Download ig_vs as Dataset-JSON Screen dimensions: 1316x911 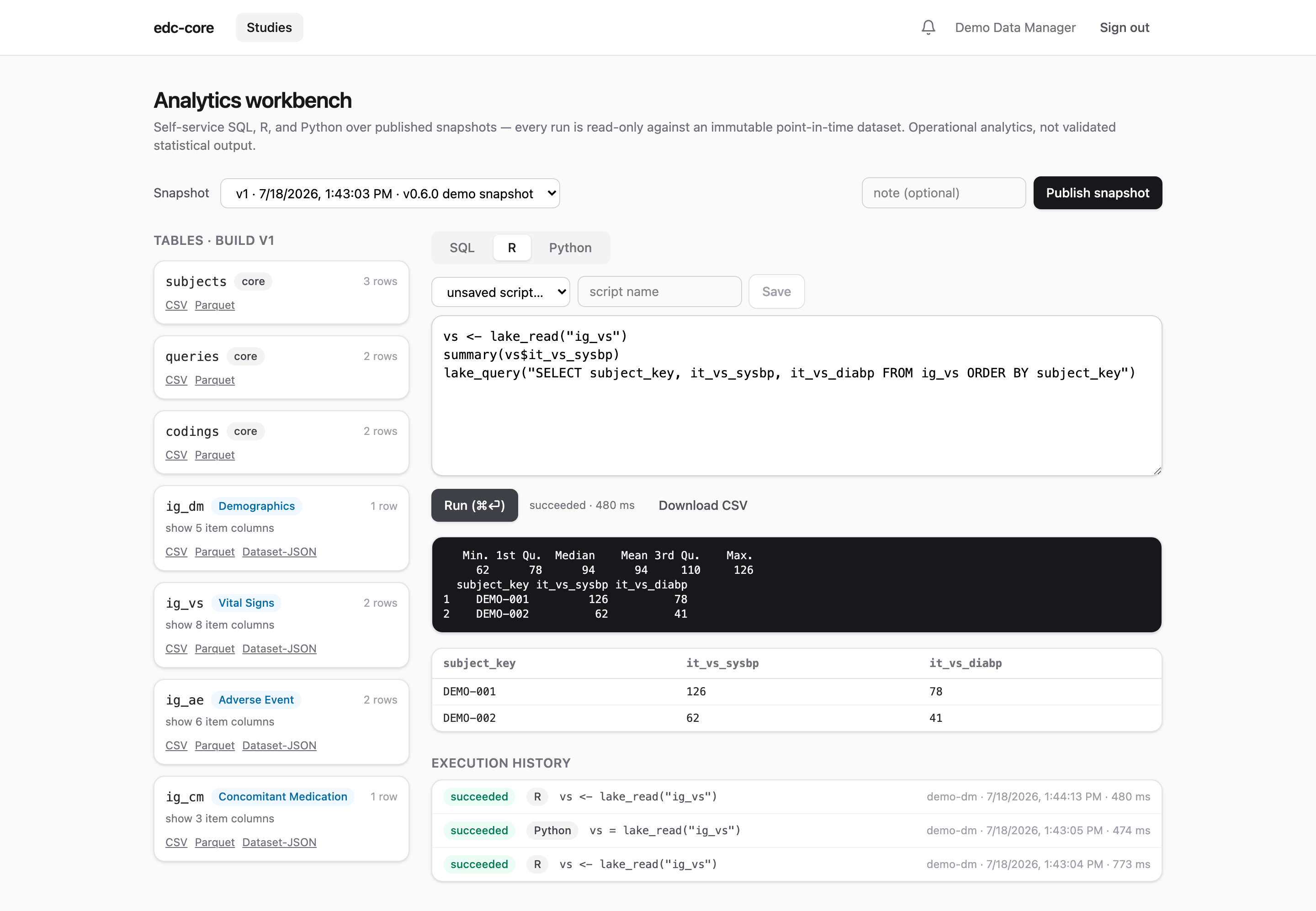coord(279,648)
